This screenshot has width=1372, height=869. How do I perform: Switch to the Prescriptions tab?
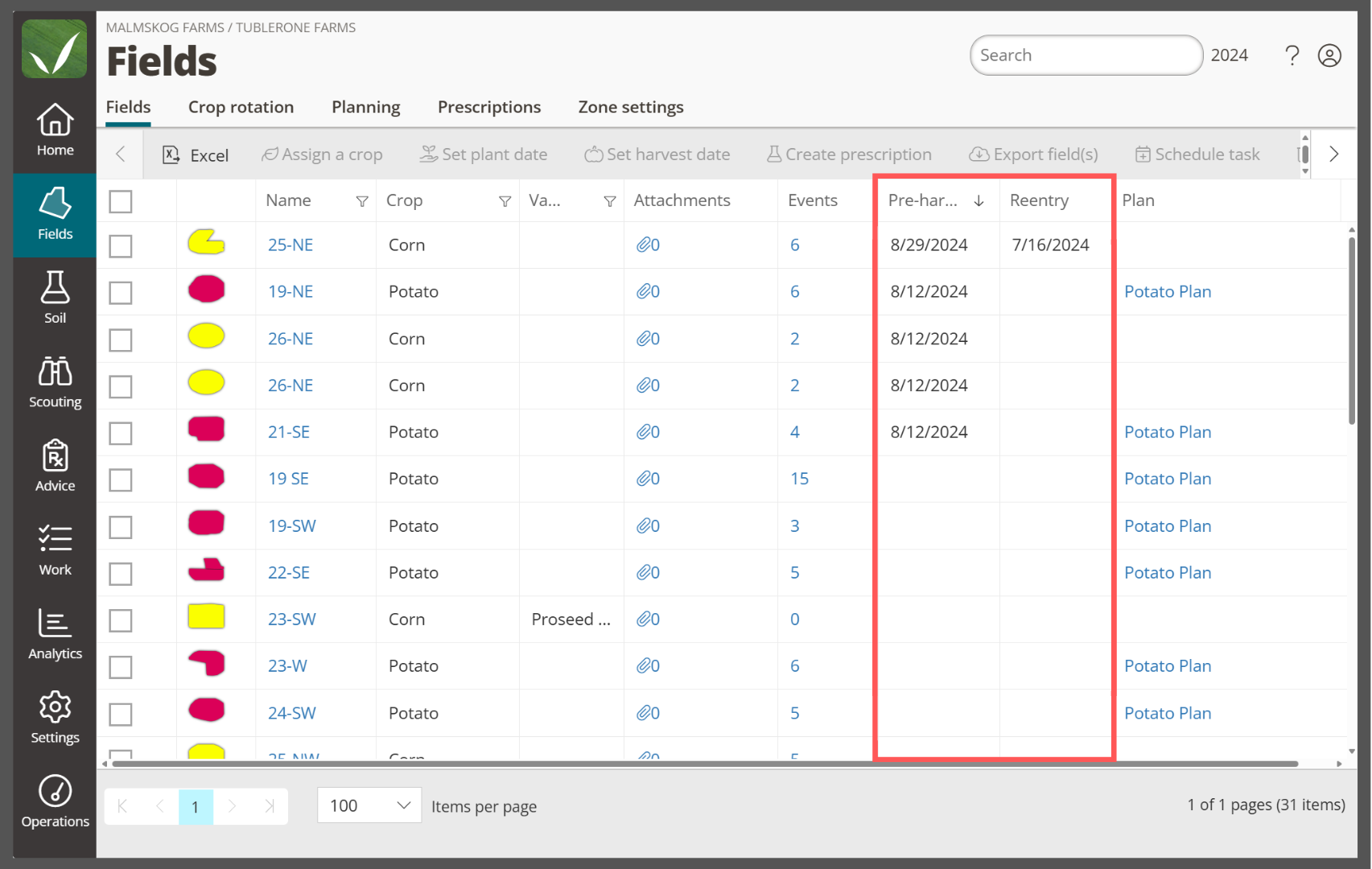489,107
